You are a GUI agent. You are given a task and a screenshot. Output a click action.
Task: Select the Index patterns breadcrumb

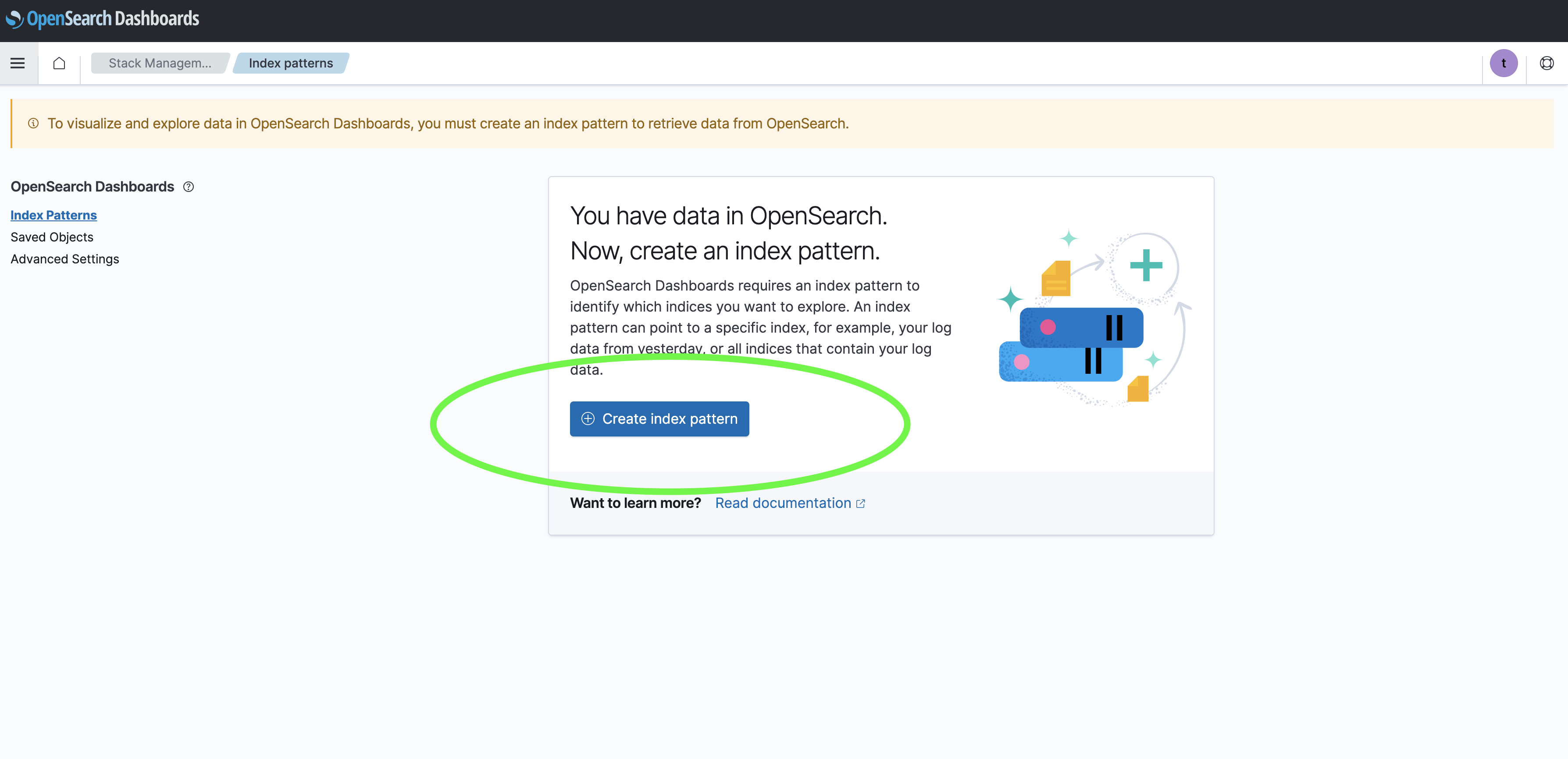coord(290,63)
